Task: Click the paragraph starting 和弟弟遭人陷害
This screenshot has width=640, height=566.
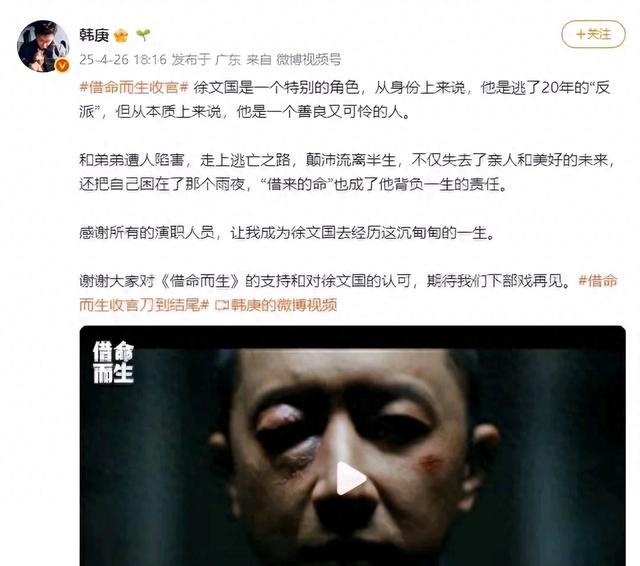Action: coord(347,172)
